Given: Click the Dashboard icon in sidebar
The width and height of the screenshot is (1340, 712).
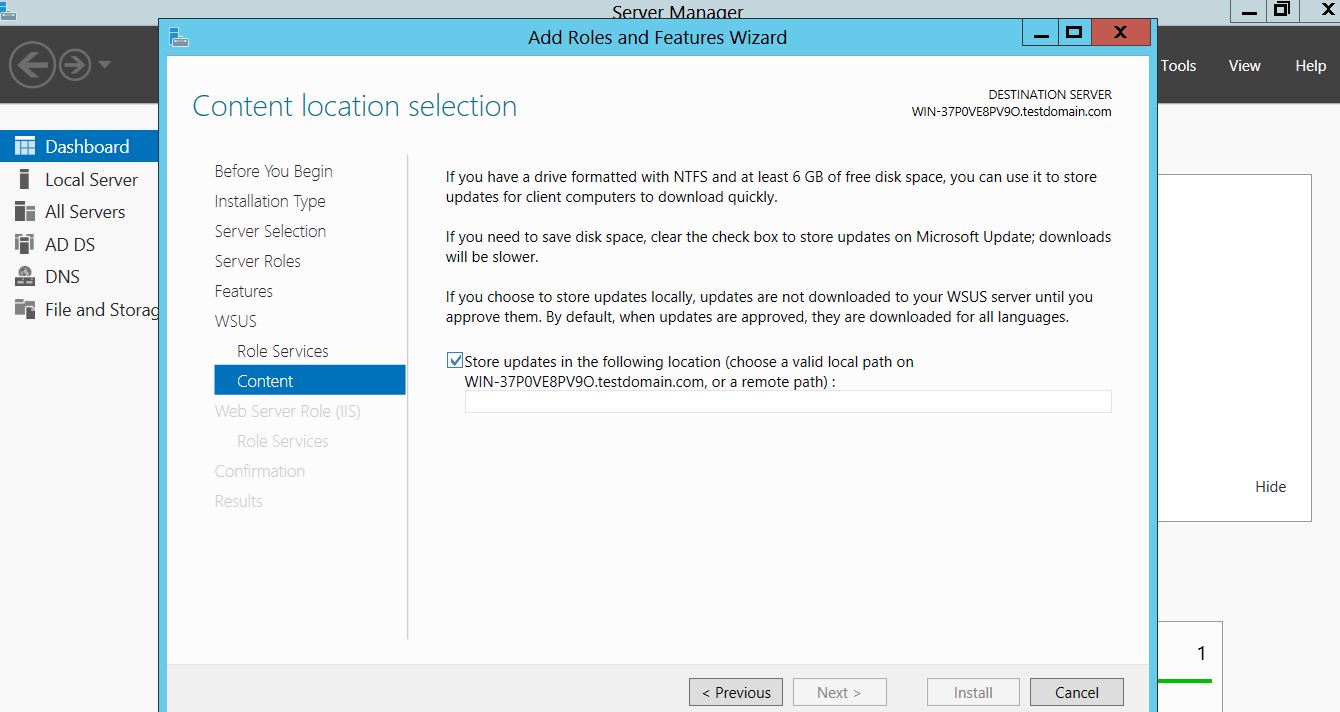Looking at the screenshot, I should pos(25,146).
